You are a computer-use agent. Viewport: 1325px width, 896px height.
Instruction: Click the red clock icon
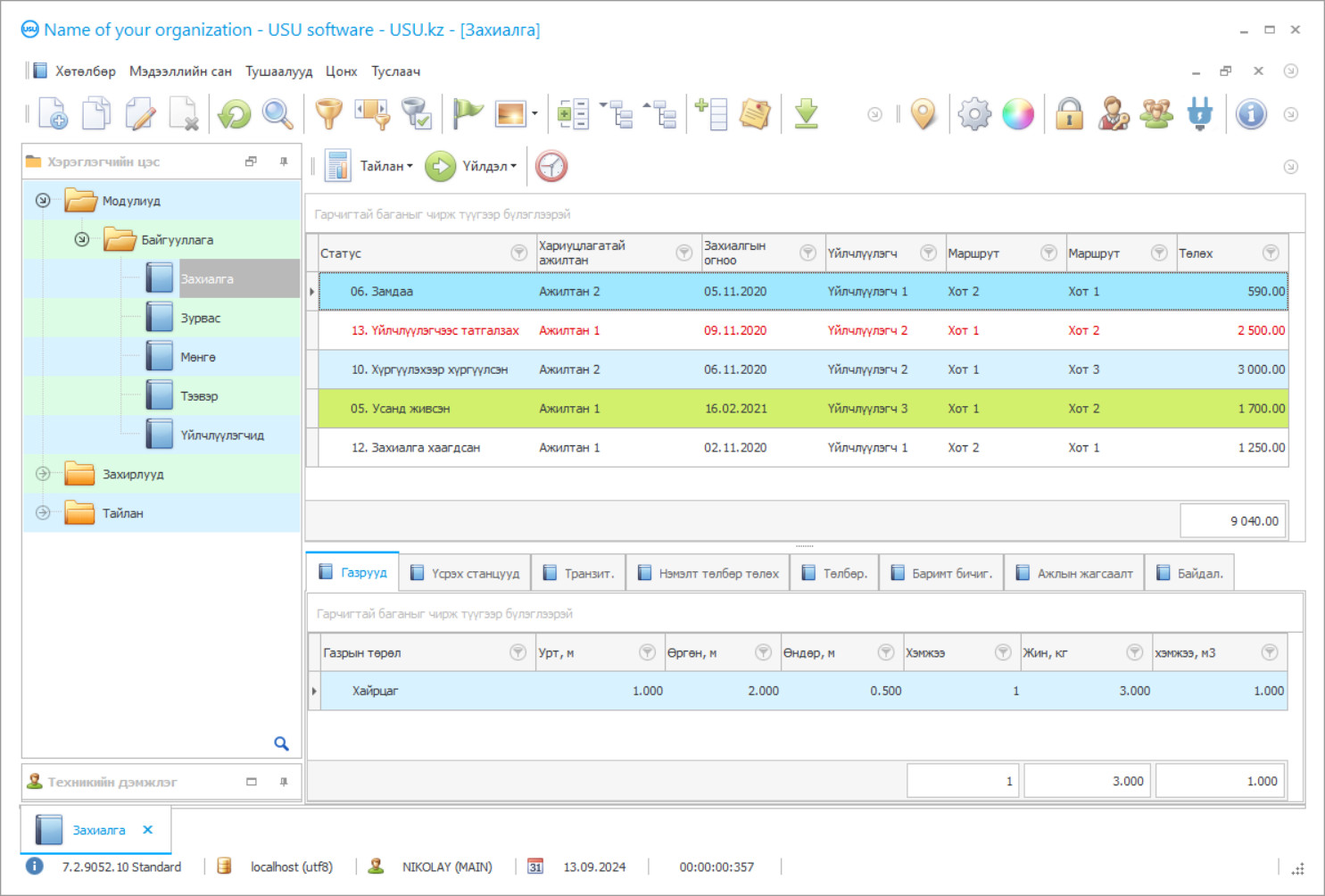tap(551, 166)
